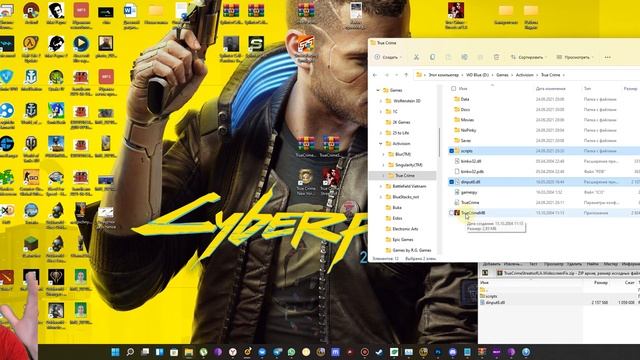Select Electronic Arts in folder tree

405,229
